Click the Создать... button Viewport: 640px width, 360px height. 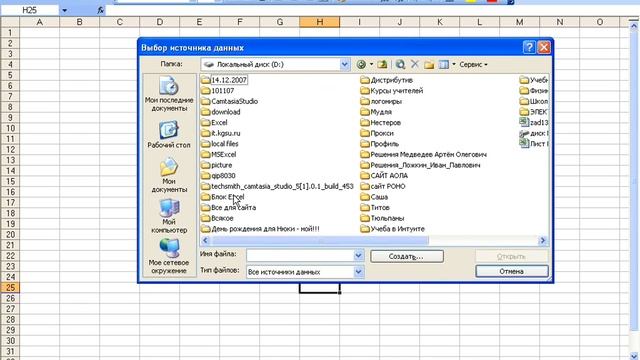click(407, 256)
